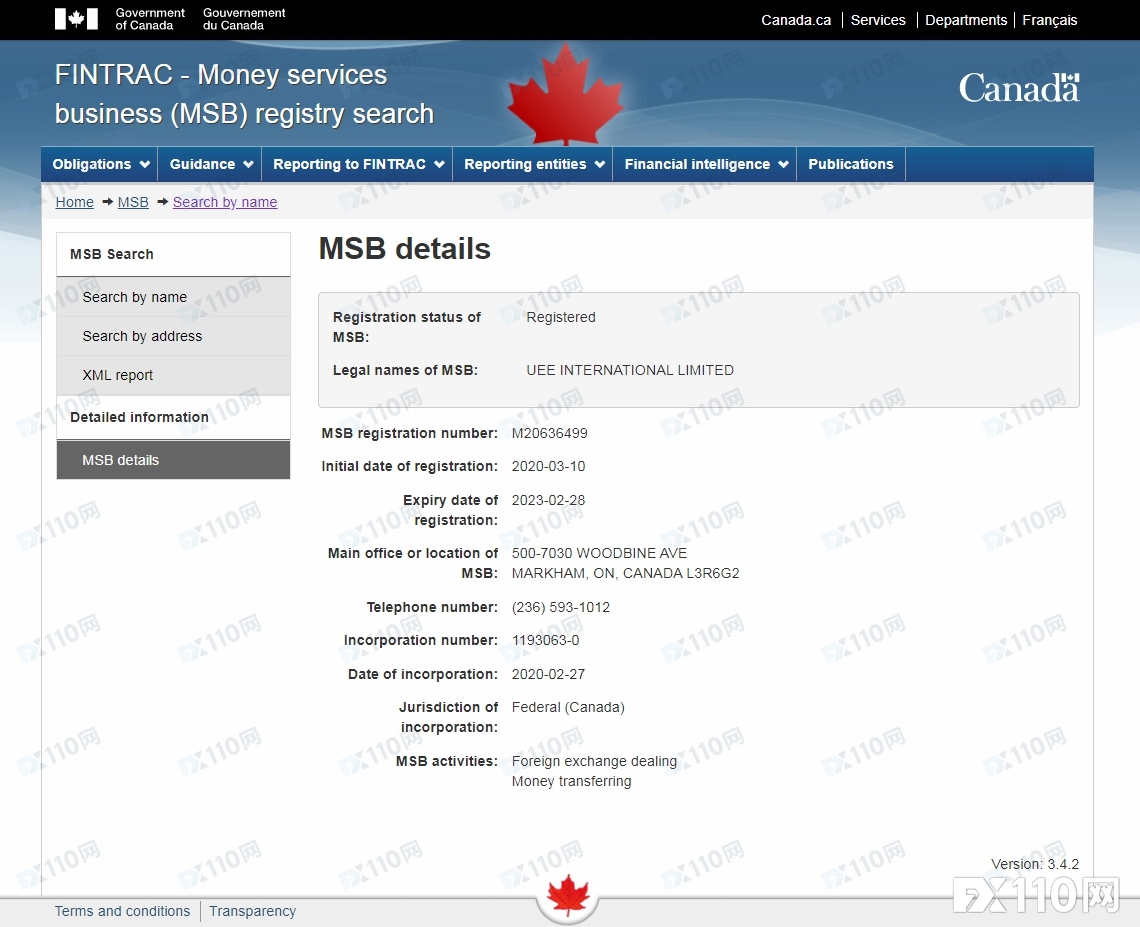Click initial registration date 2020-03-10
Viewport: 1140px width, 927px height.
(548, 466)
